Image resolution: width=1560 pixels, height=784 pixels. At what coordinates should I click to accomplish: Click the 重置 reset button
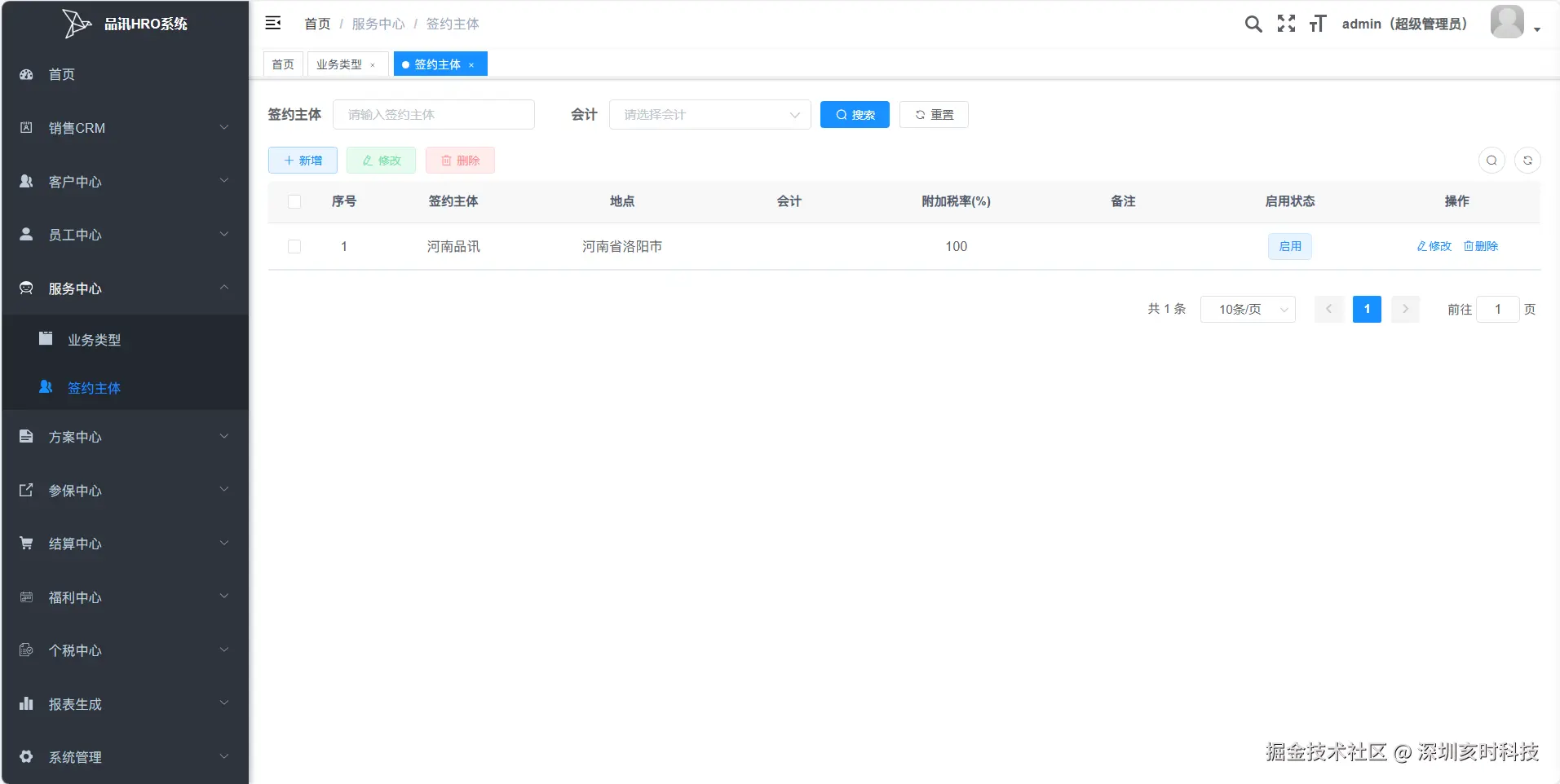click(934, 115)
